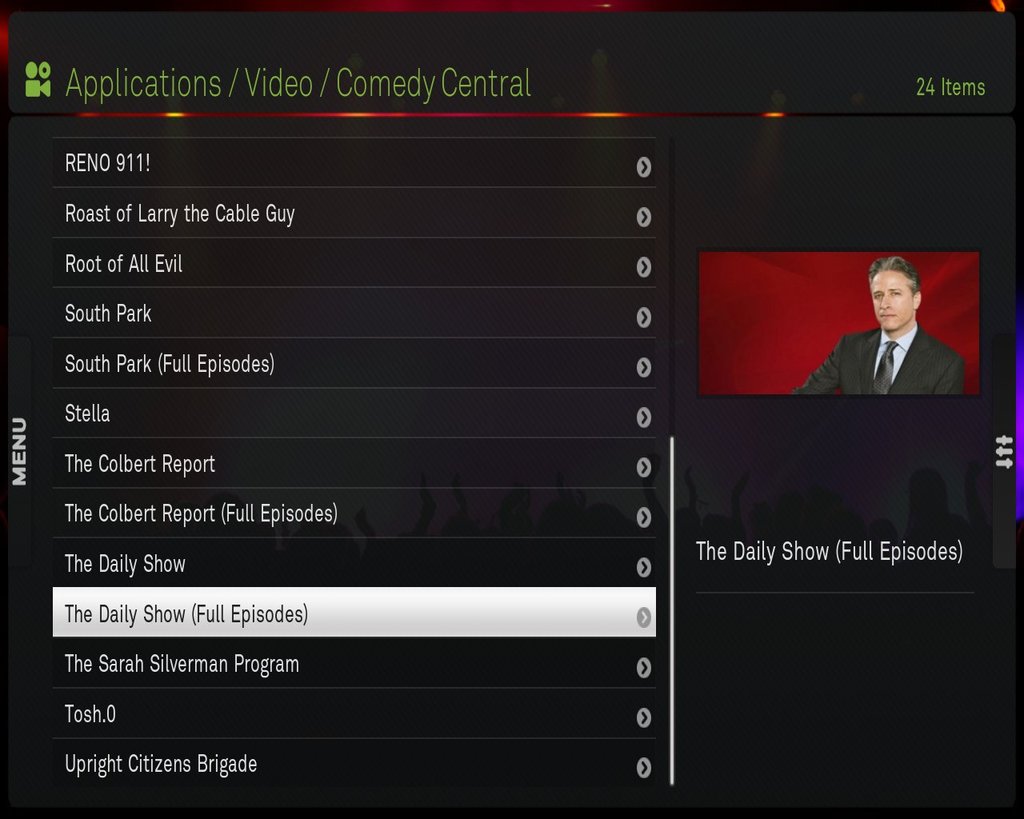Viewport: 1024px width, 819px height.
Task: Click arrow on The Colbert Report (Full Episodes)
Action: 644,517
